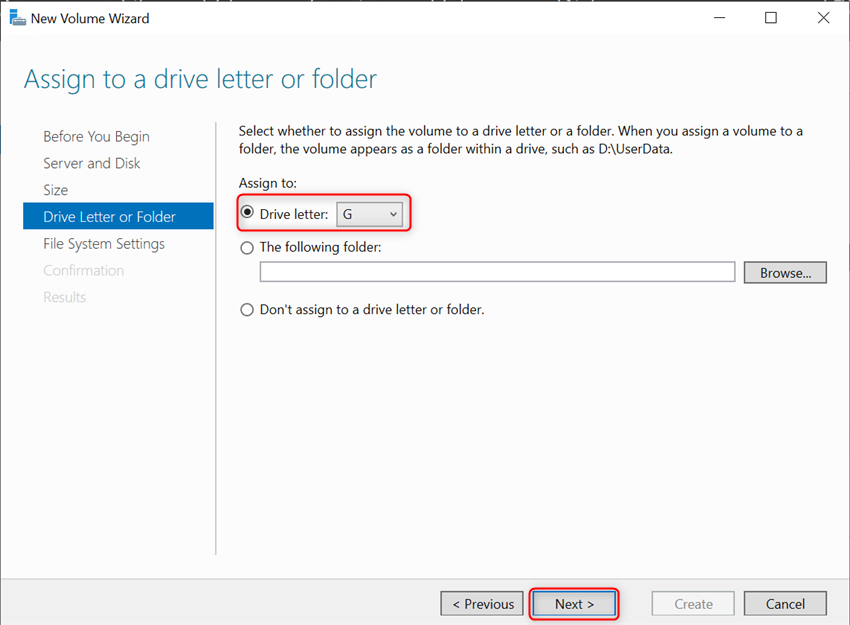The image size is (850, 625).
Task: Select the "Drive letter" radio option
Action: click(246, 213)
